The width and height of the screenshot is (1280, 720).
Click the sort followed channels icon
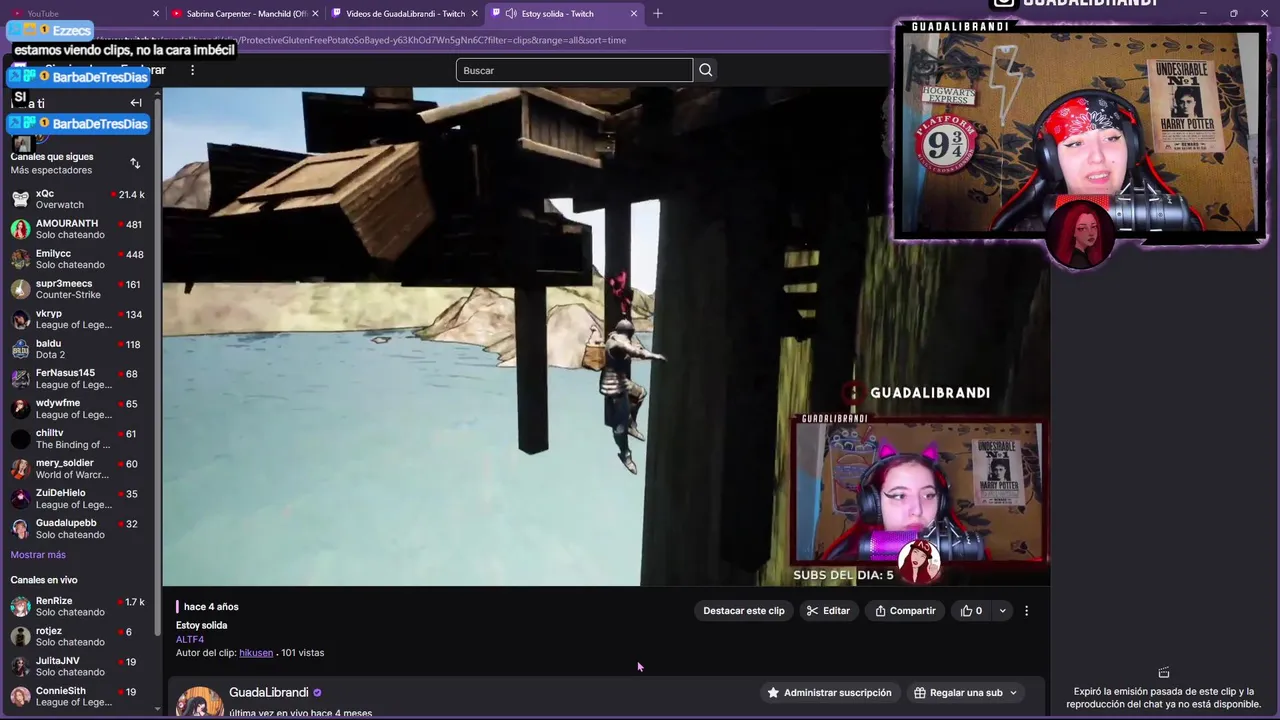tap(135, 163)
